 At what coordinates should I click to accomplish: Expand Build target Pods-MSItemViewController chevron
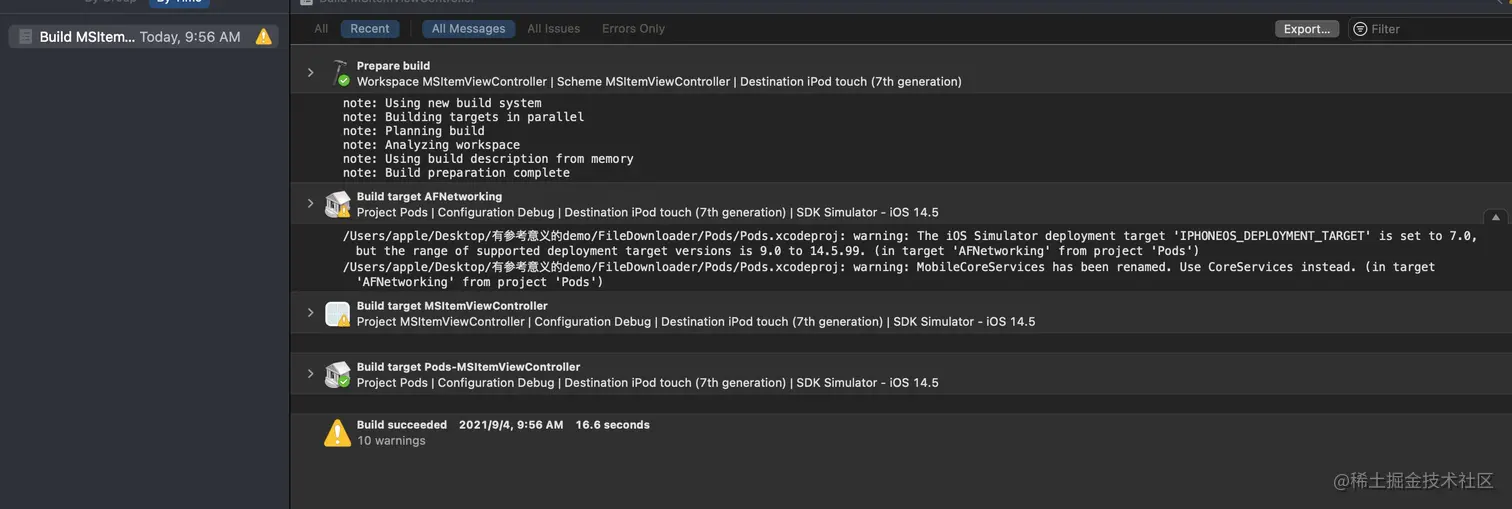[310, 374]
